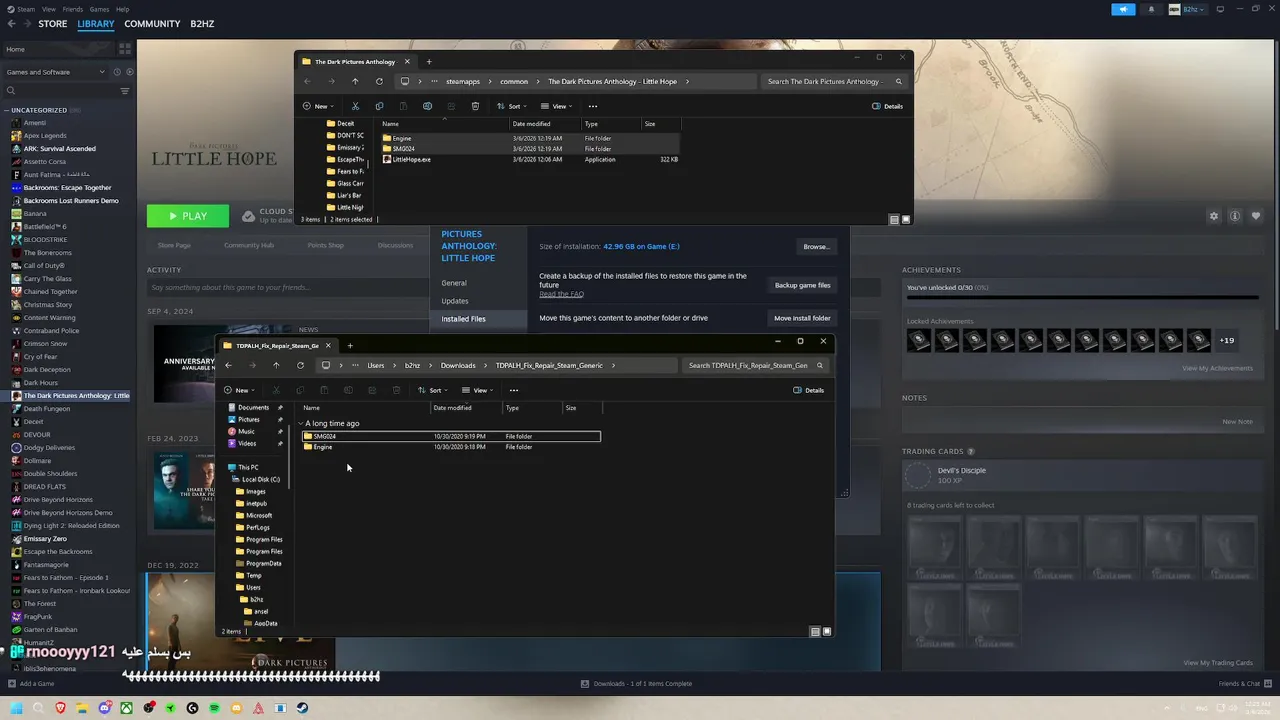This screenshot has width=1280, height=720.
Task: Click Rename icon in the Little Hope Explorer toolbar
Action: (427, 106)
